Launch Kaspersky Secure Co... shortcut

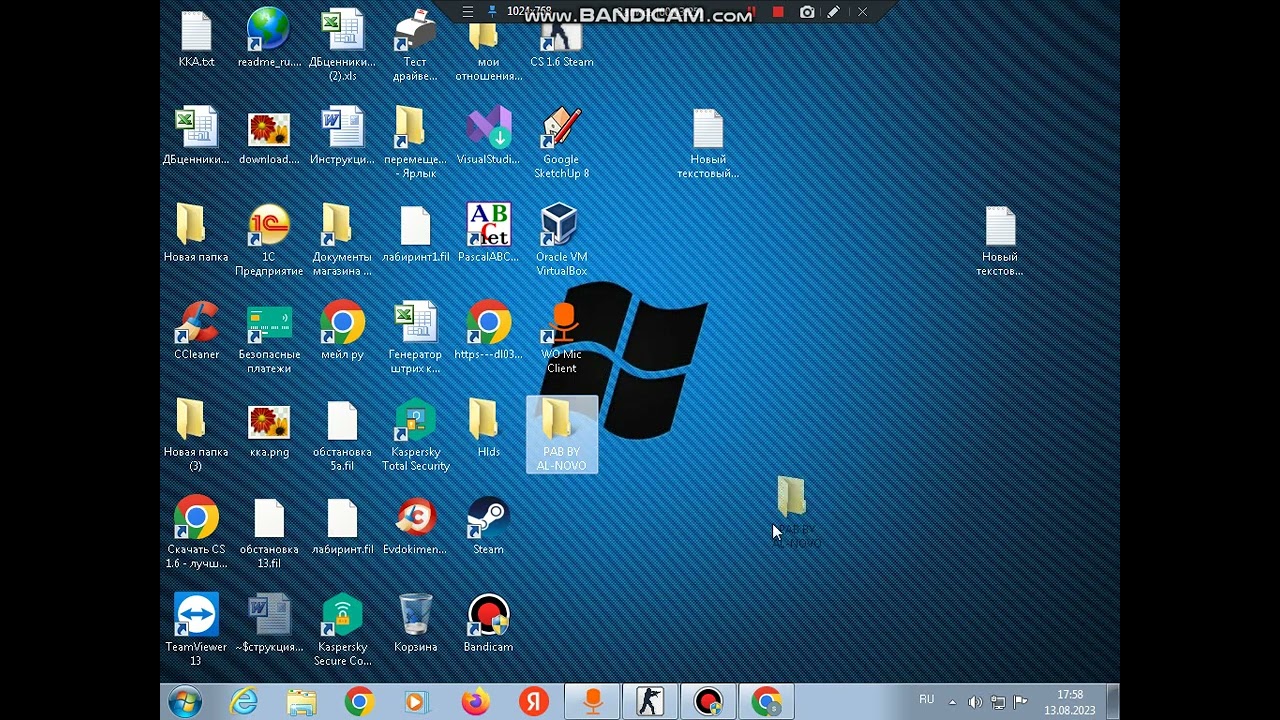point(342,631)
